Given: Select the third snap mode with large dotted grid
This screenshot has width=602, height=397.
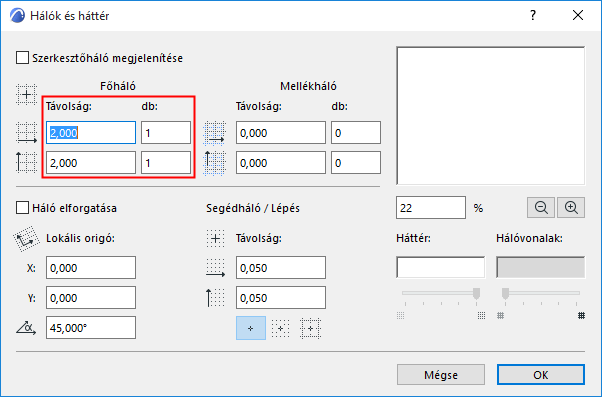Looking at the screenshot, I should 310,328.
